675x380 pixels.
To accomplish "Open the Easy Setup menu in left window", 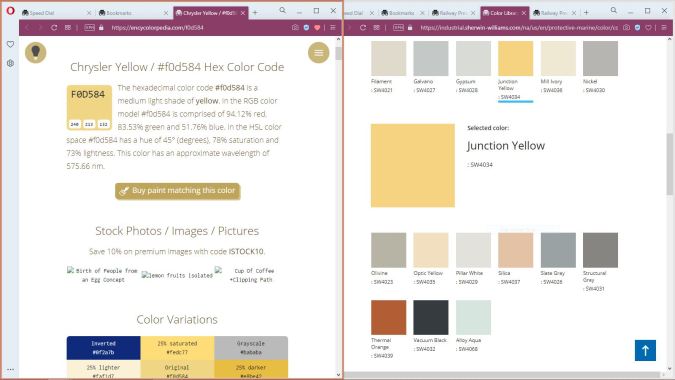I will click(333, 28).
